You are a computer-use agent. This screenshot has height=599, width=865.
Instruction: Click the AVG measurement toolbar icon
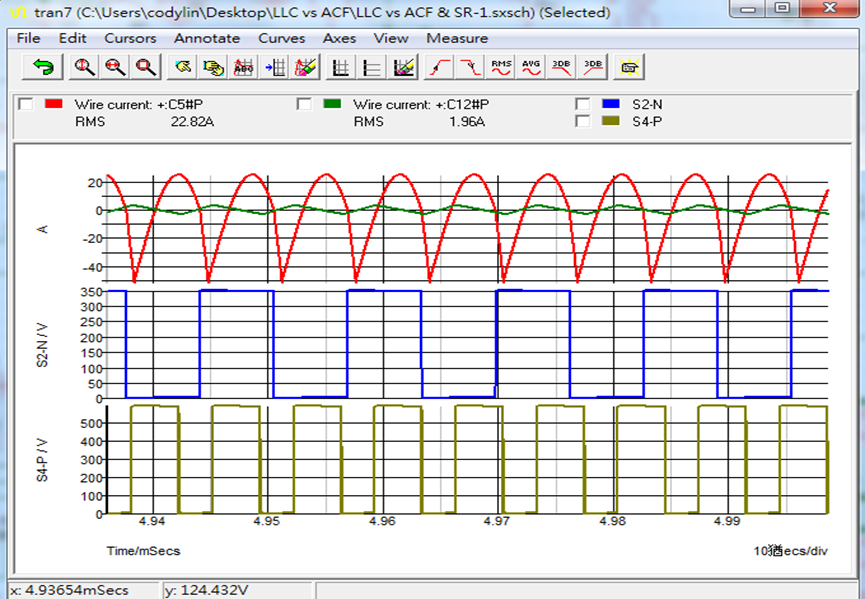point(531,67)
